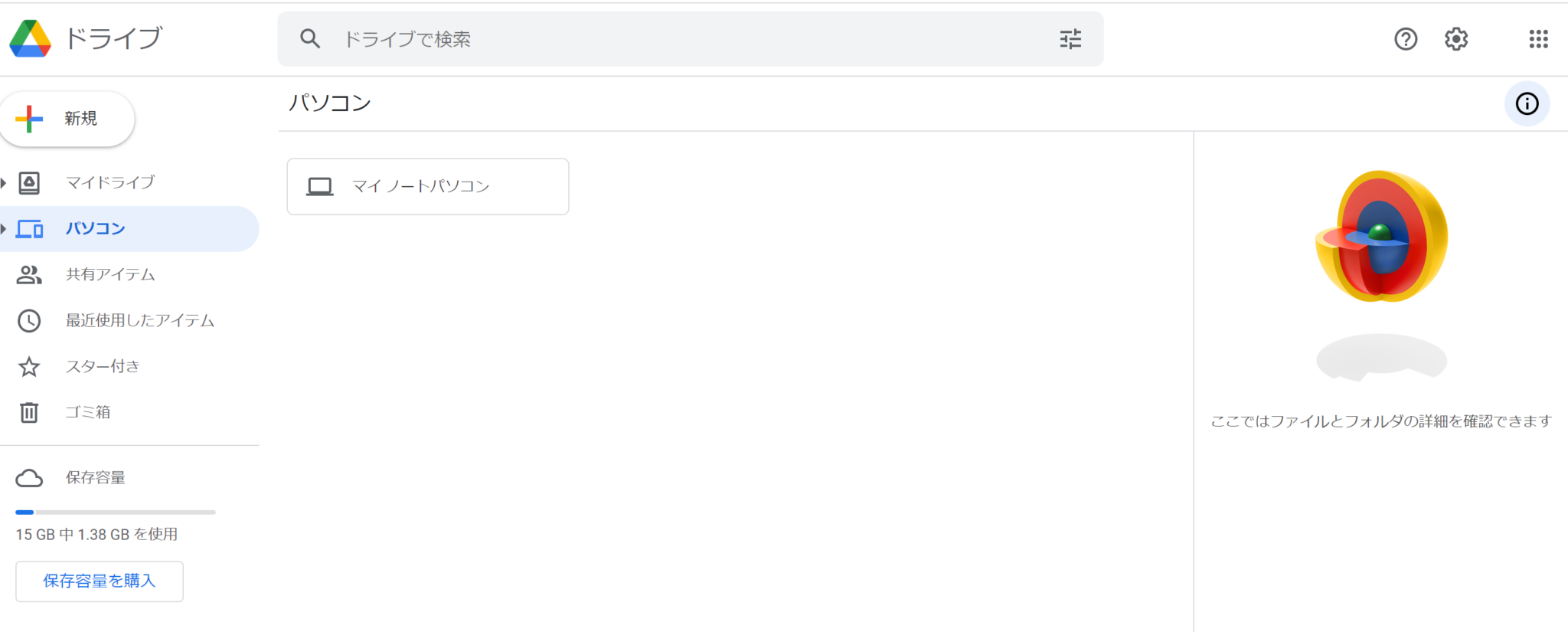Open the 保存容量 storage link
Screen dimensions: 1568x632
click(95, 478)
